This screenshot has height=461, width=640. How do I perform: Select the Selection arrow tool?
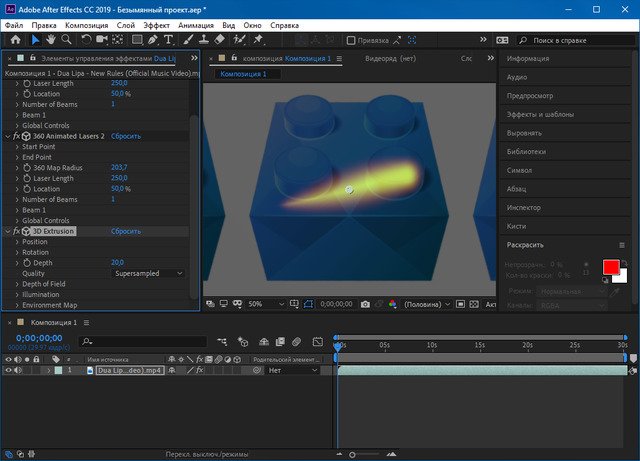click(33, 40)
